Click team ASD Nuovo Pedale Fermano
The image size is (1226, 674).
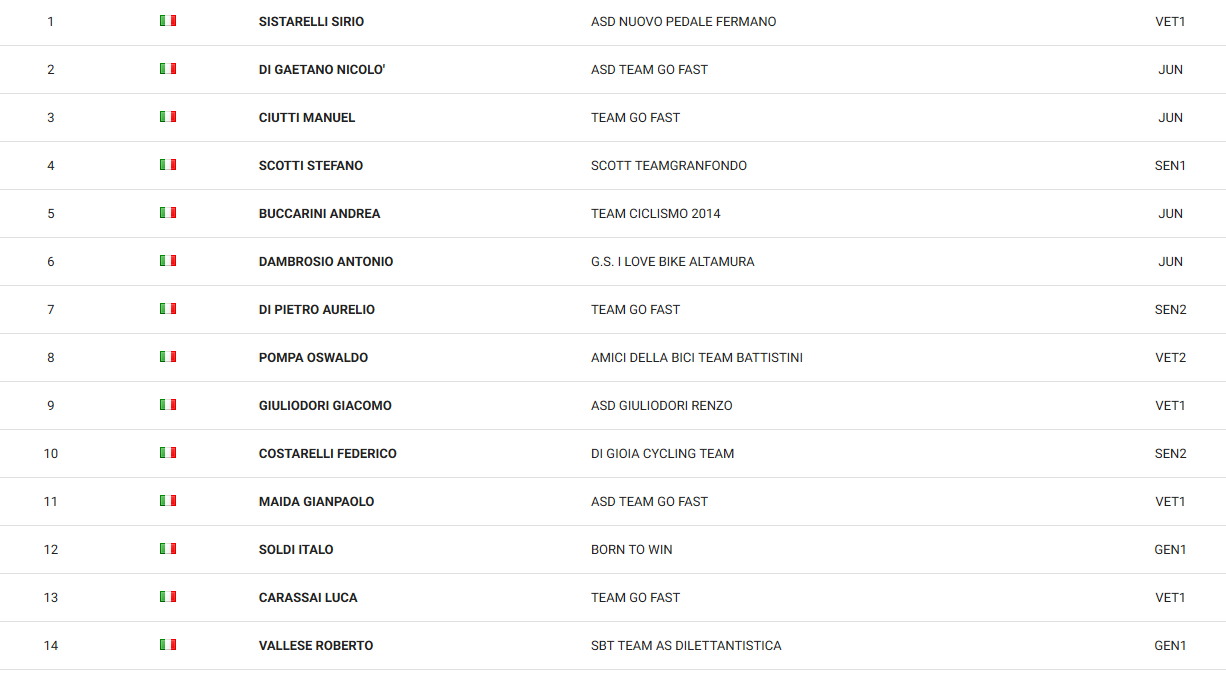click(684, 22)
